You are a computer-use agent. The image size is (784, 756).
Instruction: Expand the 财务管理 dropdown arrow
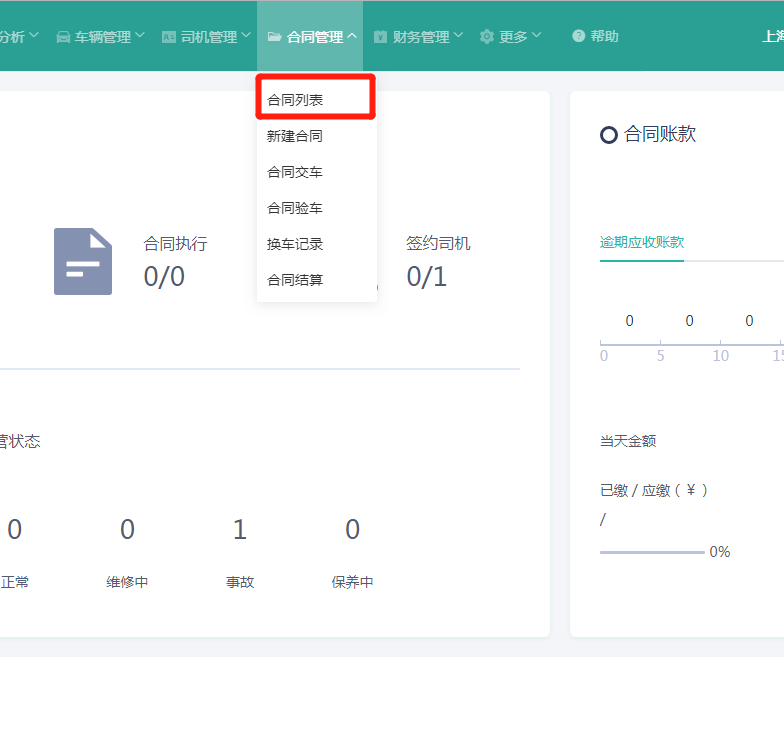click(x=458, y=36)
